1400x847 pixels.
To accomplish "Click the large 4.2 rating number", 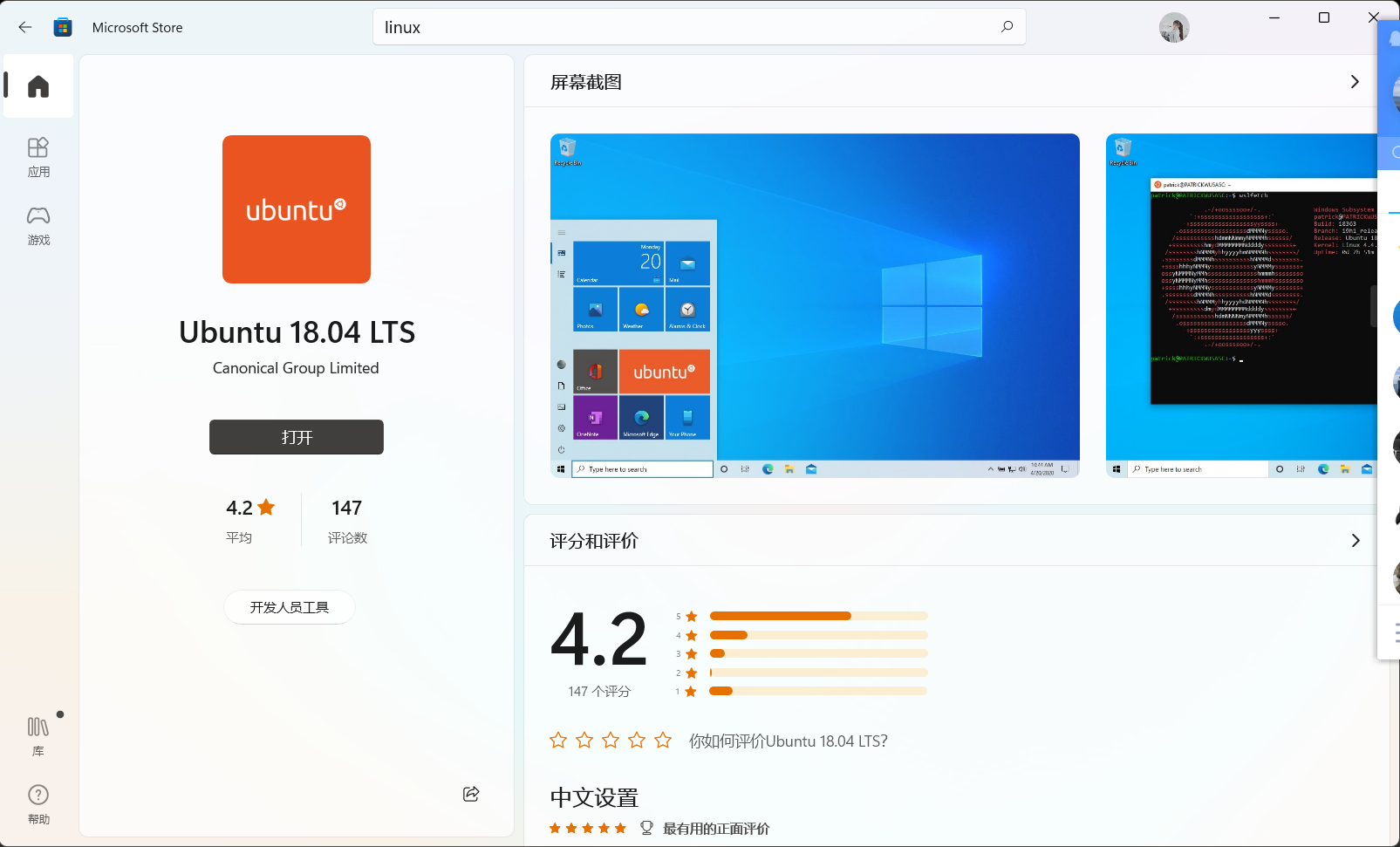I will (599, 639).
